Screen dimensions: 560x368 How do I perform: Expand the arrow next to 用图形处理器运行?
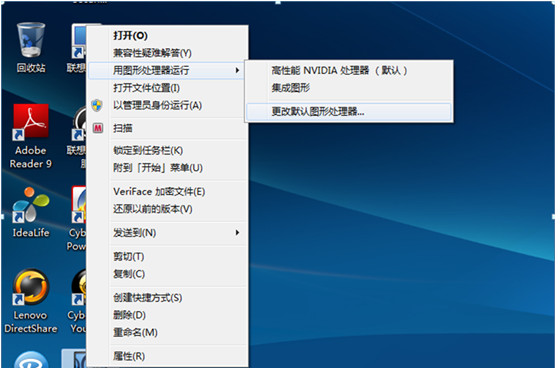click(x=237, y=70)
